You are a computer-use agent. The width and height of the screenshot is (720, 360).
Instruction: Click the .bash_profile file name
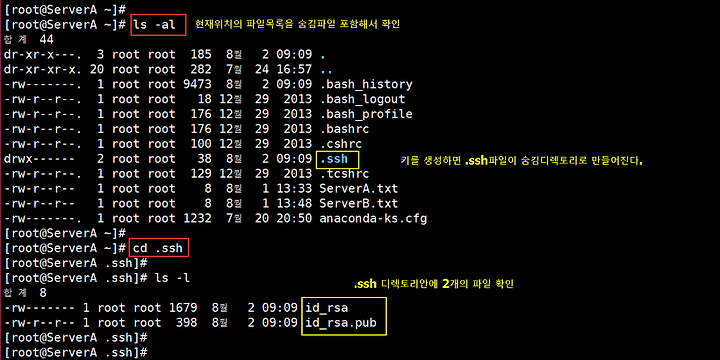pyautogui.click(x=366, y=114)
